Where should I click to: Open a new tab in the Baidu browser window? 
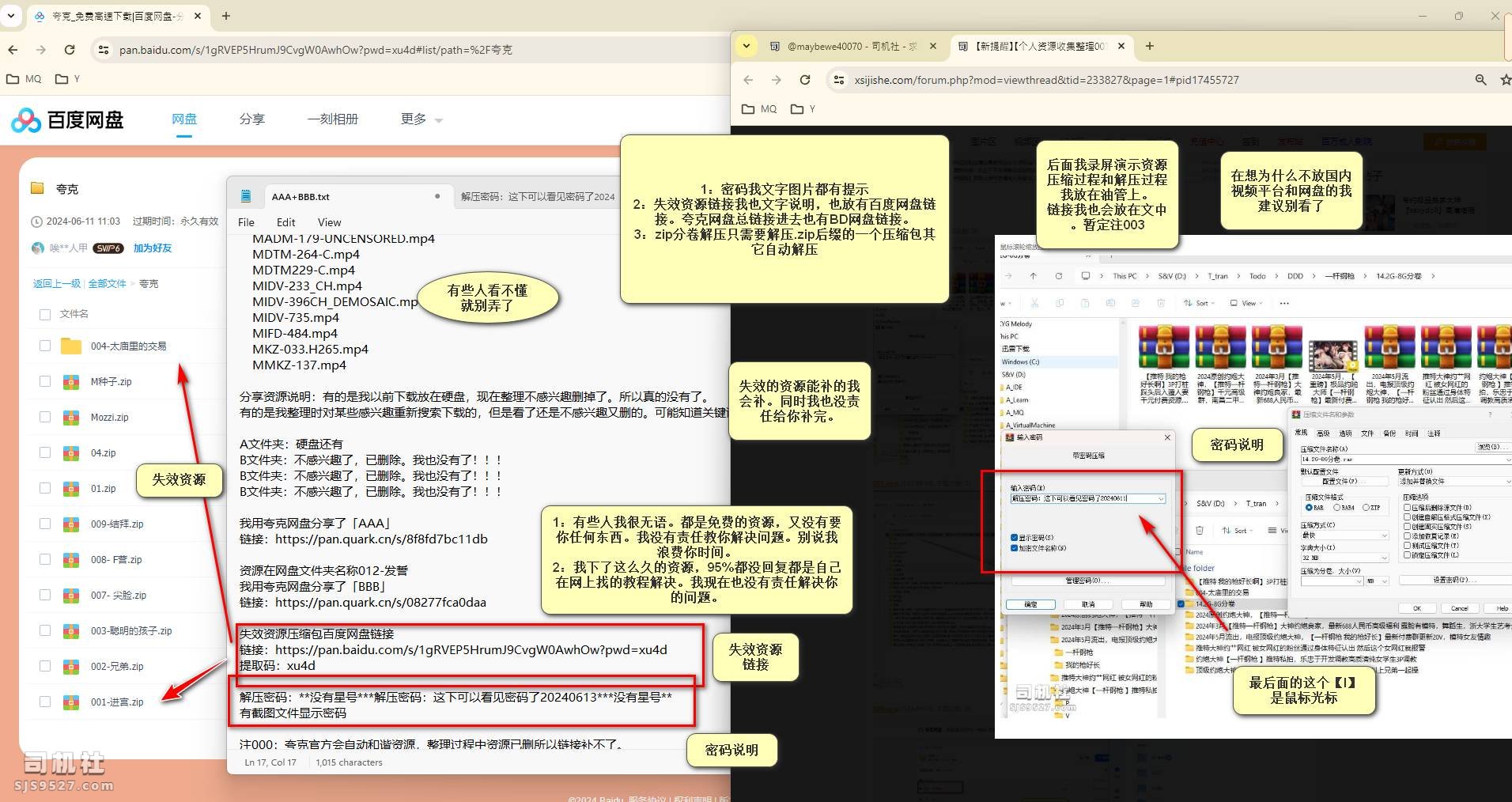pos(225,16)
